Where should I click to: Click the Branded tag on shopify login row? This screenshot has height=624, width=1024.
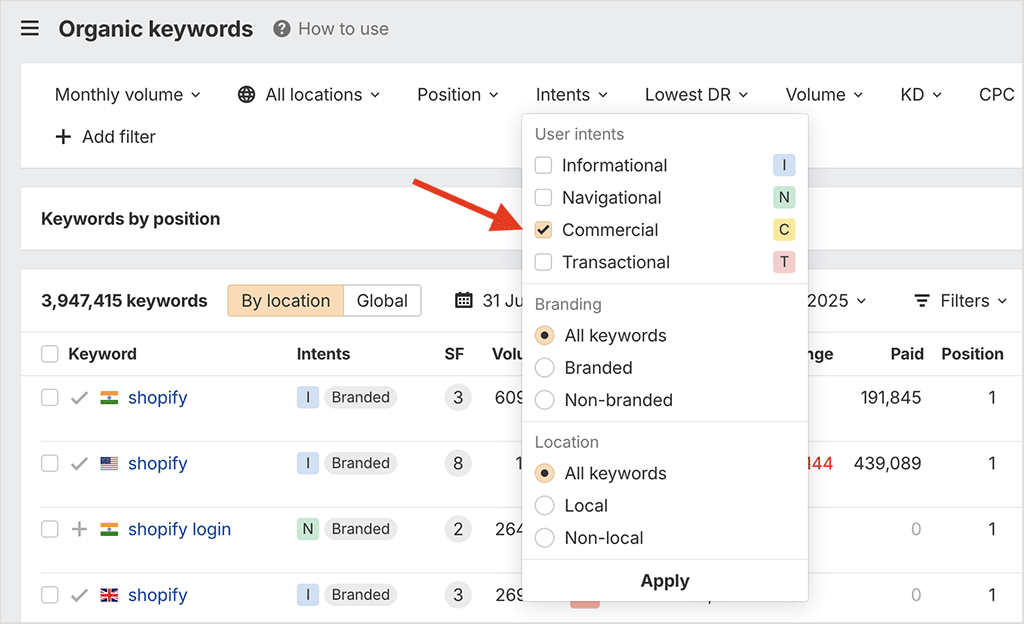(360, 529)
